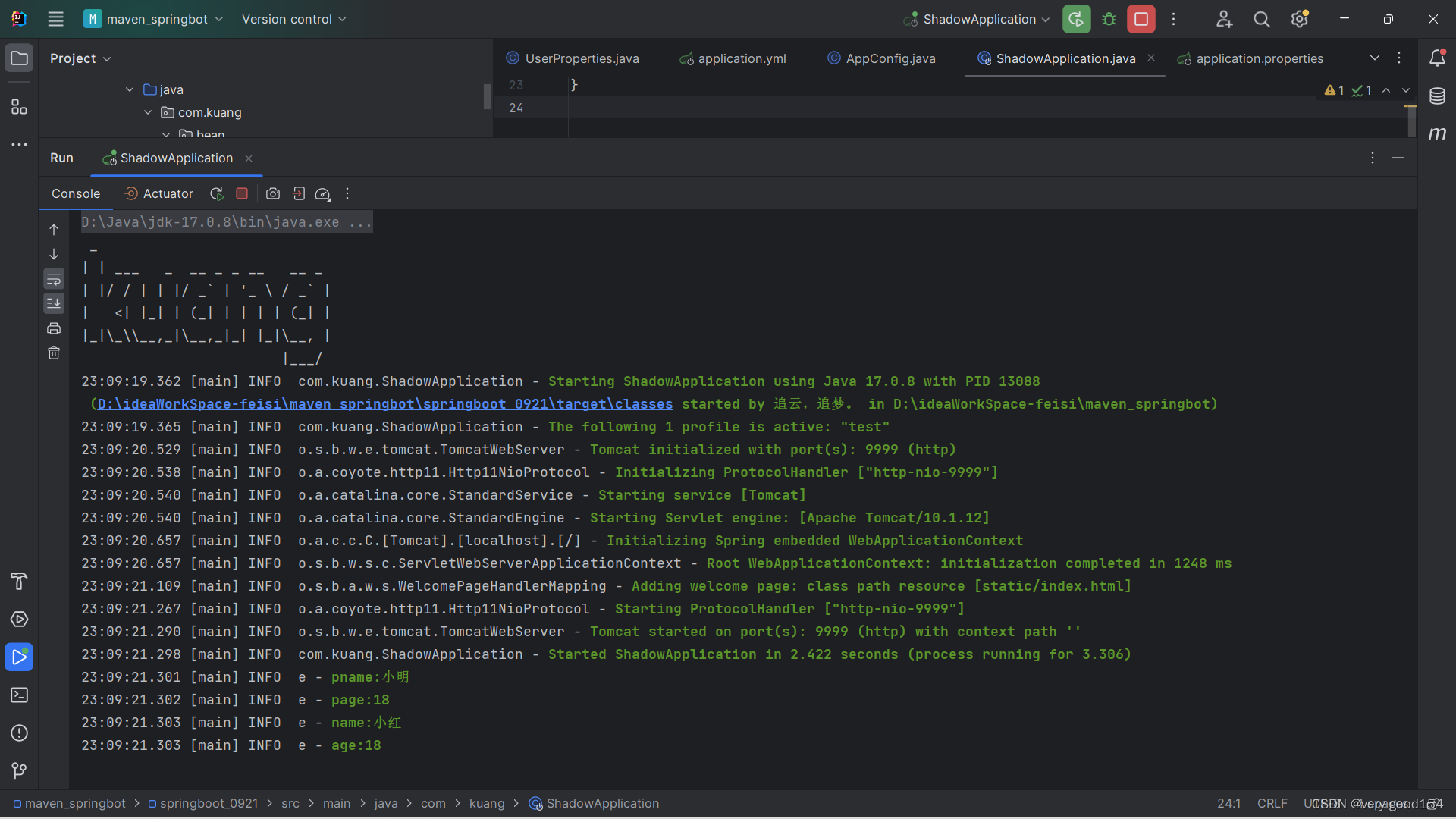1456x819 pixels.
Task: Clear all console output with trash icon
Action: (53, 353)
